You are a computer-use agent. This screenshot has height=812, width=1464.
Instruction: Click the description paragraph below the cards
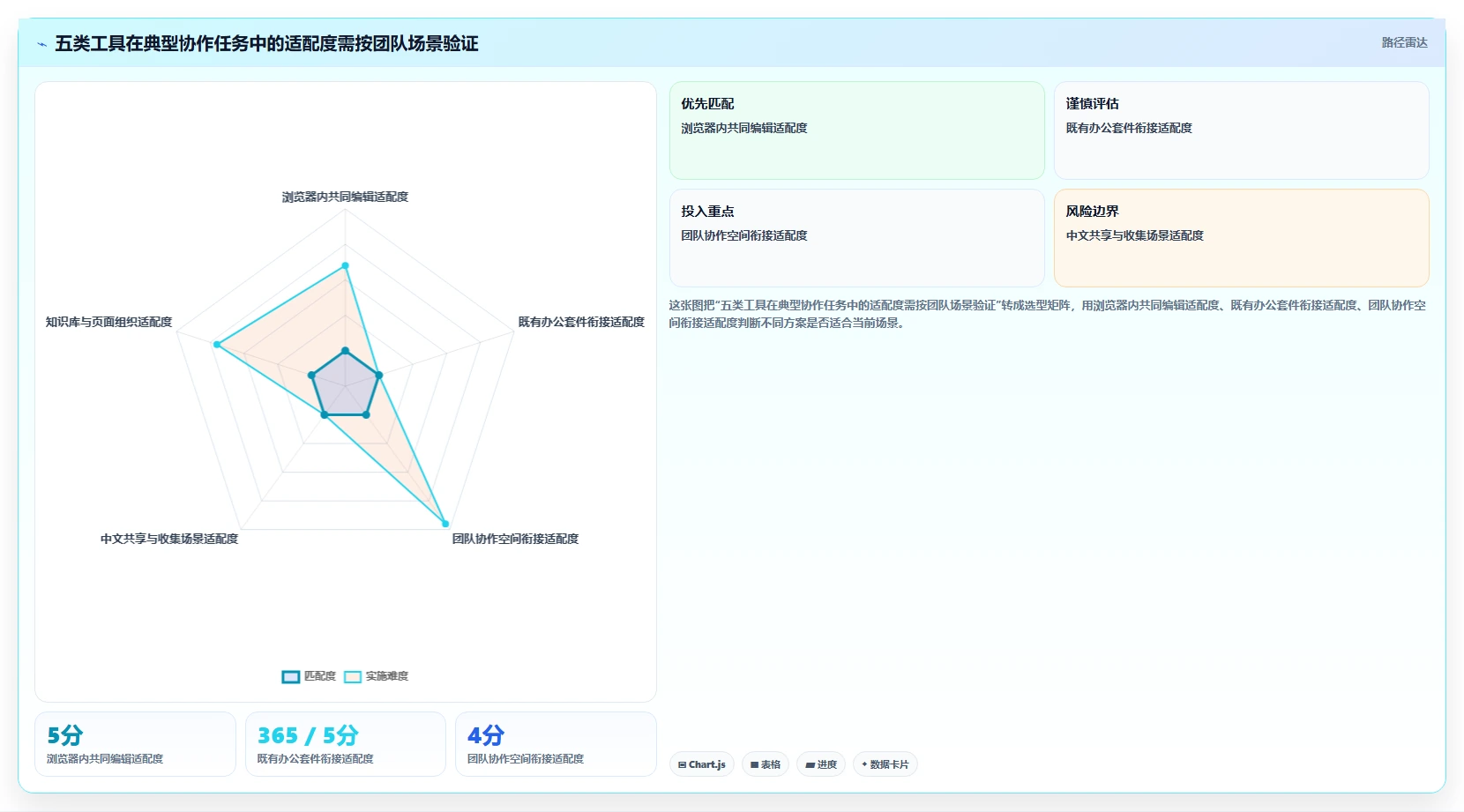pyautogui.click(x=1047, y=314)
